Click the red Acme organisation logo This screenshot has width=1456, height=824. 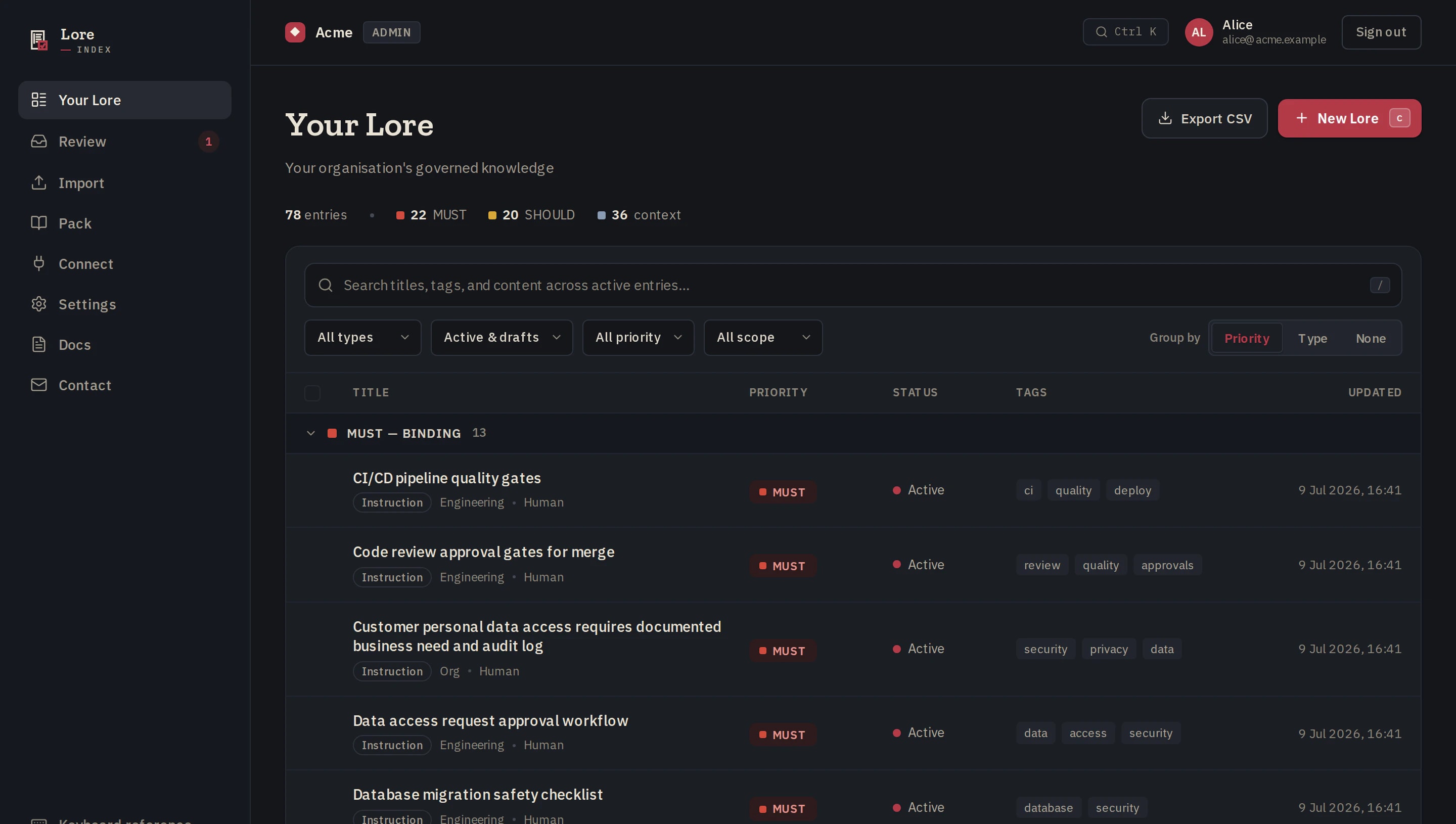click(x=295, y=32)
